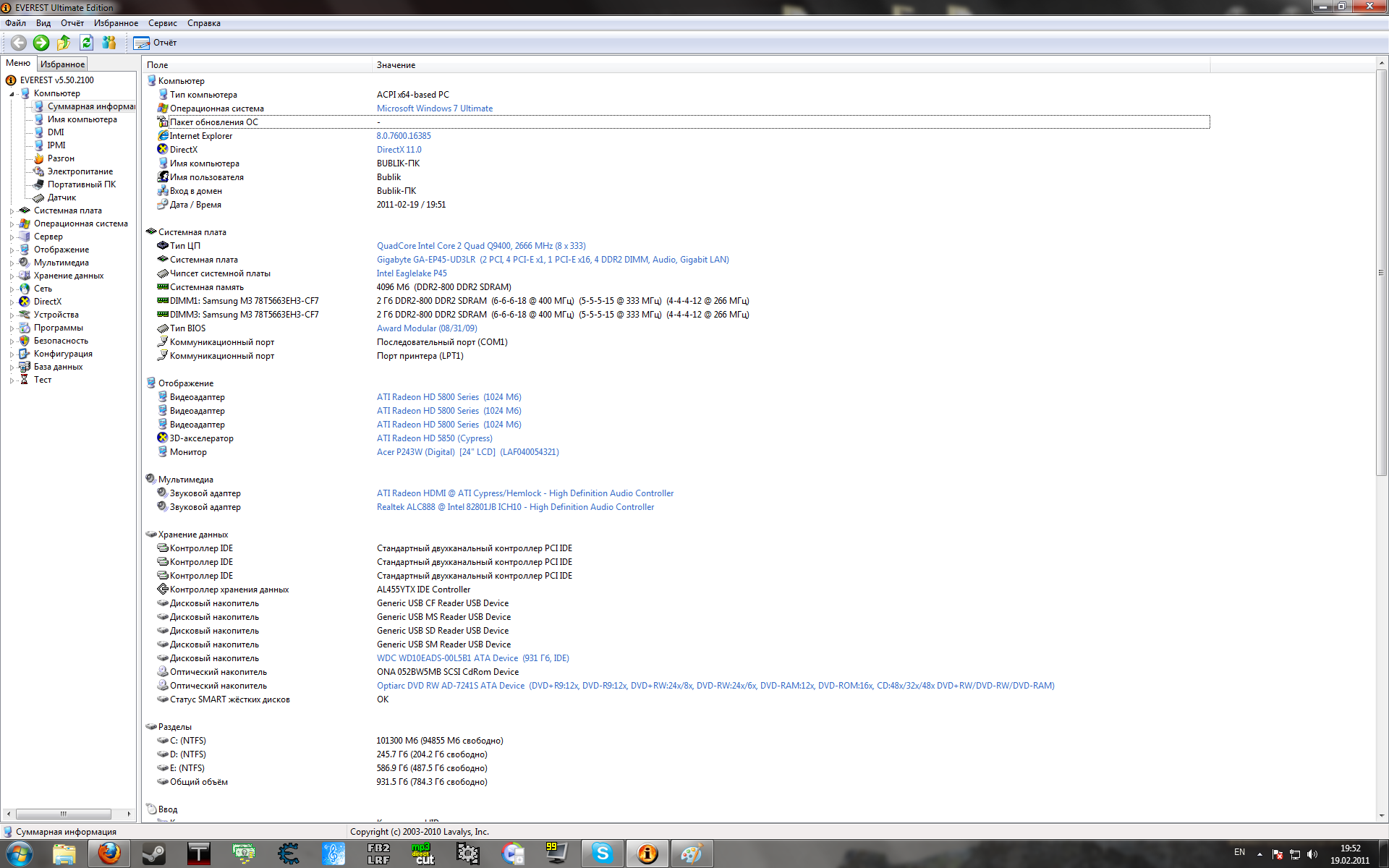Open mp3DirectCut from the taskbar

pyautogui.click(x=422, y=854)
